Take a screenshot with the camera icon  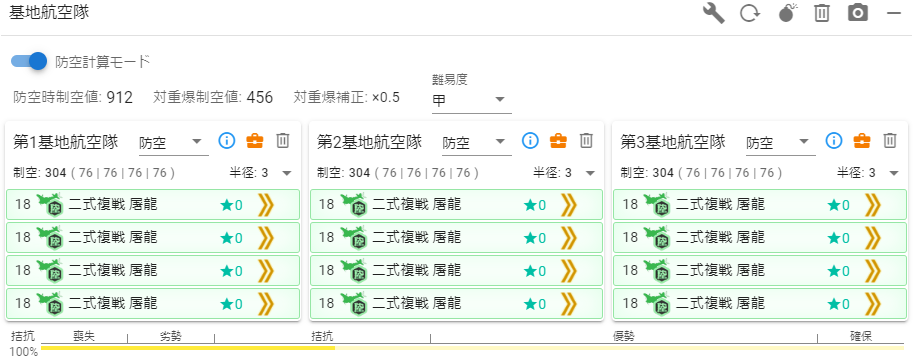858,13
